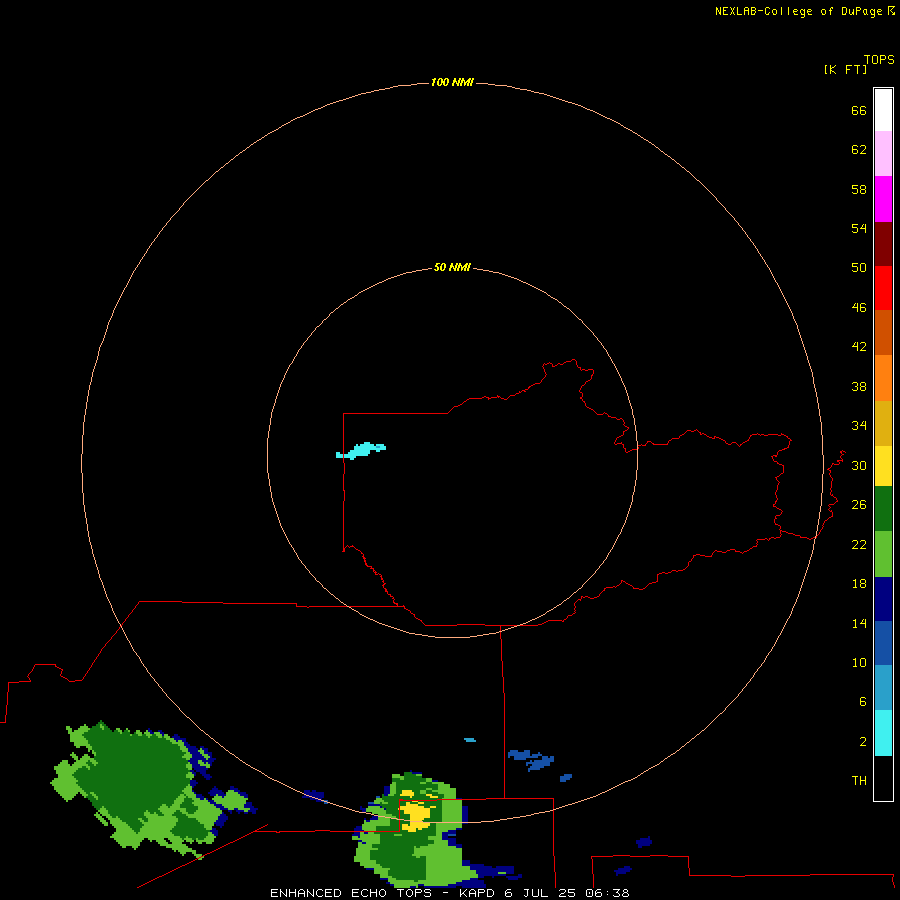
Task: Click the legend value 54
Action: pos(859,228)
